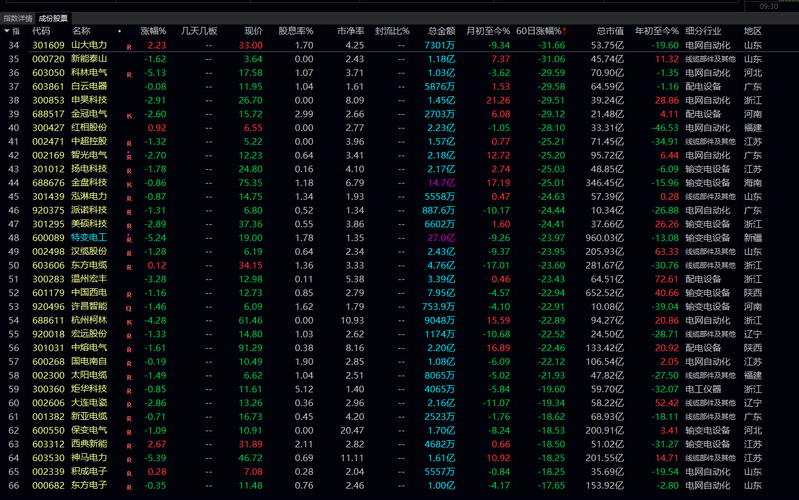Select stock code 600550
The width and height of the screenshot is (799, 500).
point(48,430)
